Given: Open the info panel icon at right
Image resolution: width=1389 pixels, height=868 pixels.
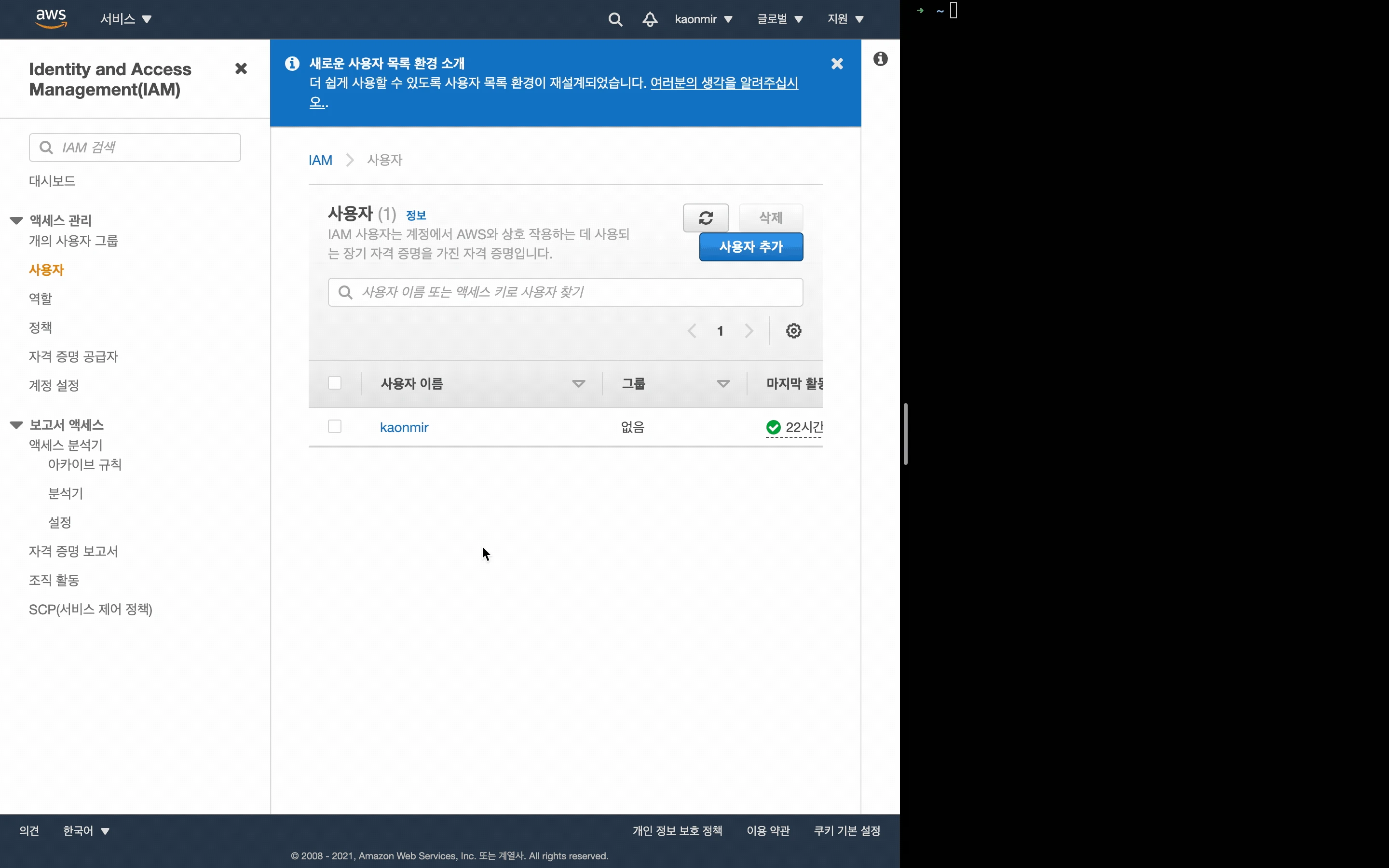Looking at the screenshot, I should coord(881,58).
